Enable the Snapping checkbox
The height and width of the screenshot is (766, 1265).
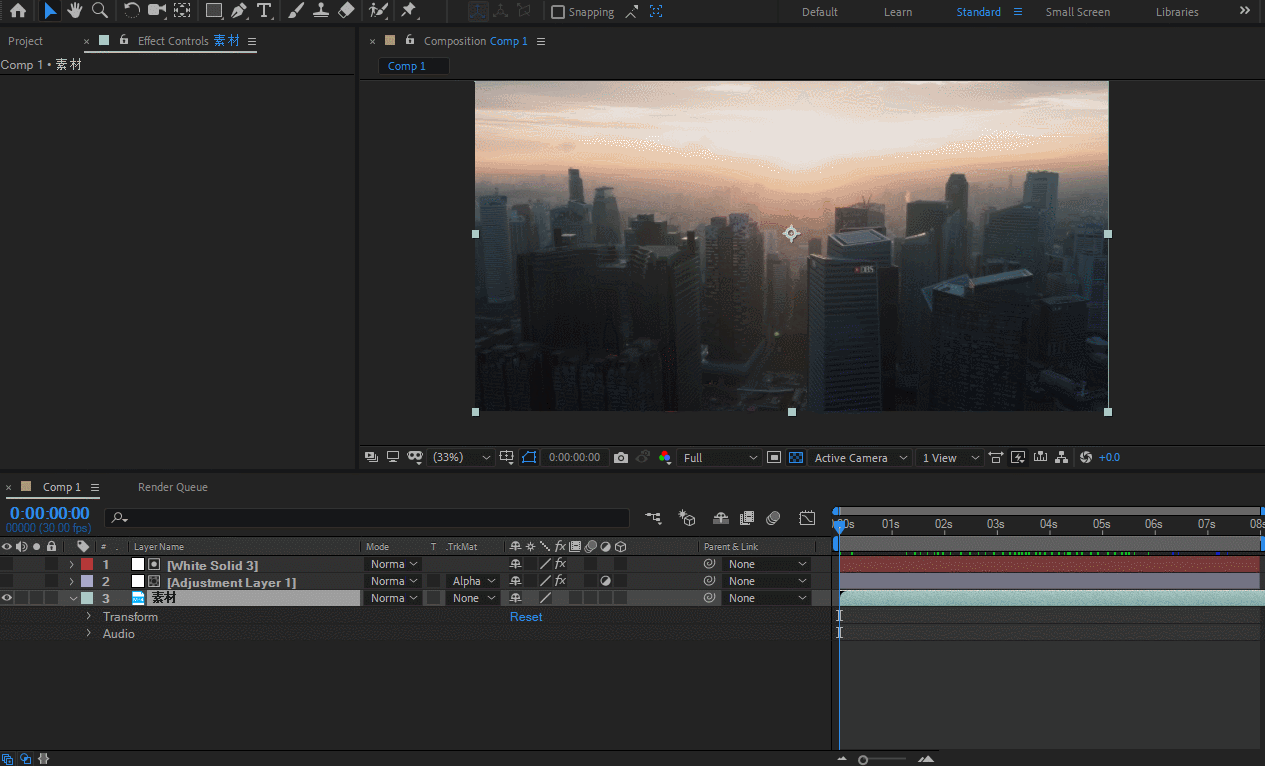click(558, 12)
